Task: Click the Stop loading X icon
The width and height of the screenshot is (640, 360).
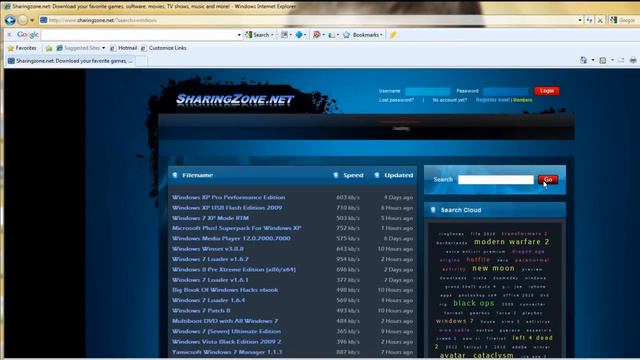Action: click(600, 20)
